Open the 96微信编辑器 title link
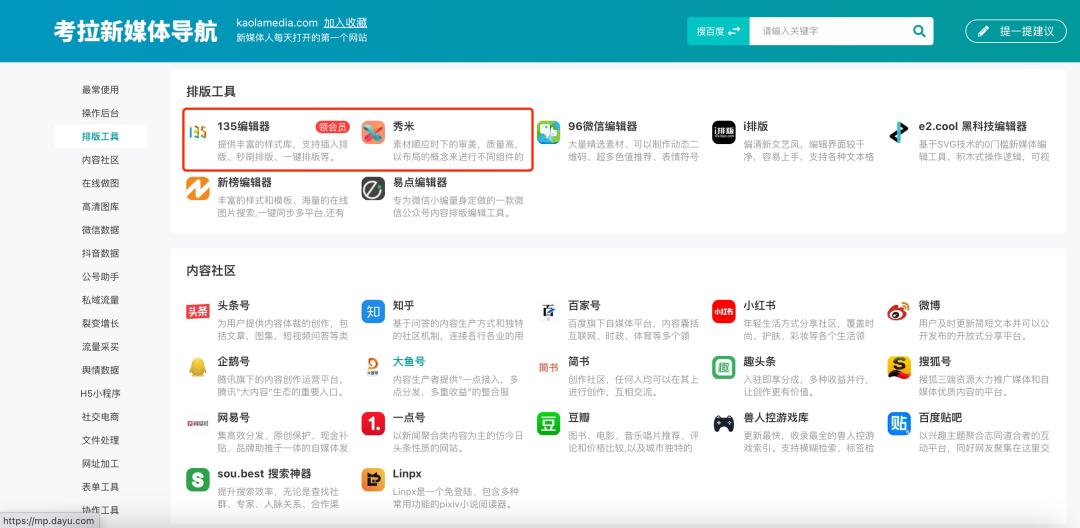Image resolution: width=1080 pixels, height=528 pixels. [603, 127]
